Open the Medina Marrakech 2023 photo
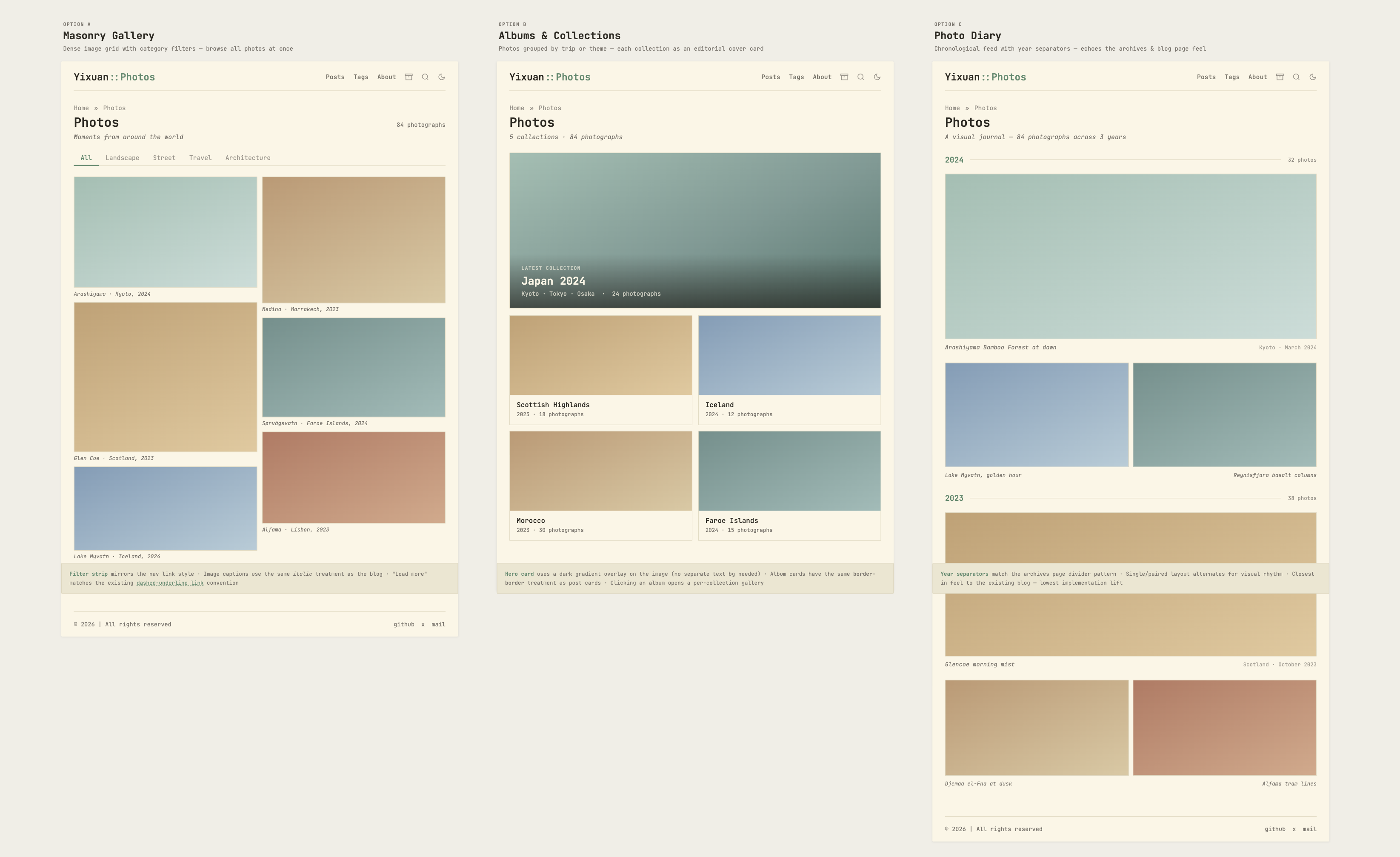 tap(354, 240)
